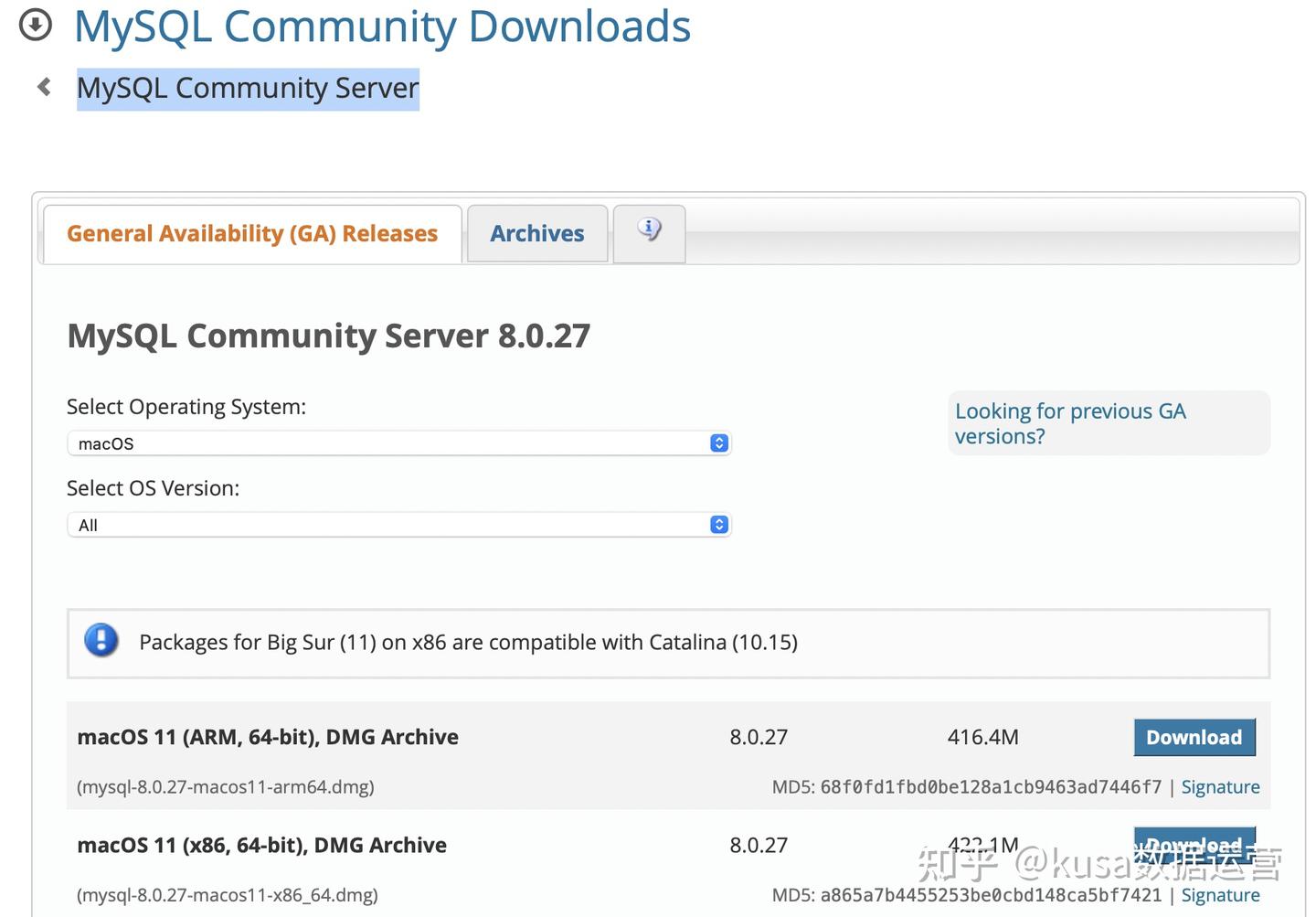This screenshot has height=917, width=1316.
Task: Click the ARM DMG MD5 checksum text
Action: point(990,787)
